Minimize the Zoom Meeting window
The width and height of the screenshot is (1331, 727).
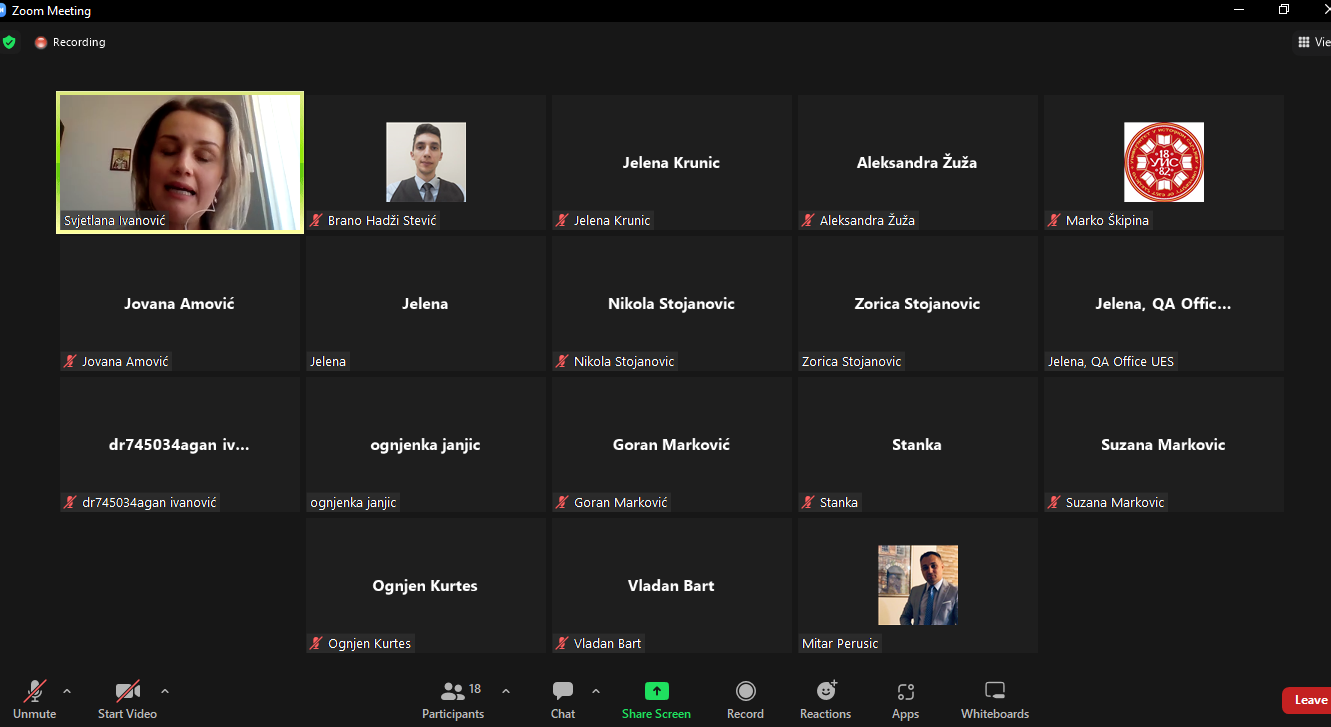coord(1240,10)
